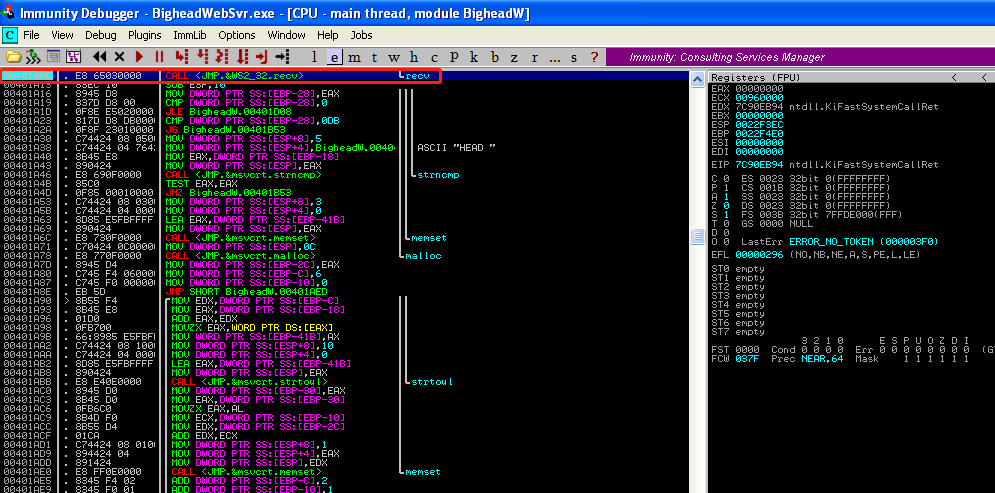Screen dimensions: 995x493
Task: Open breakpoints window with 'b' button
Action: pyautogui.click(x=495, y=57)
